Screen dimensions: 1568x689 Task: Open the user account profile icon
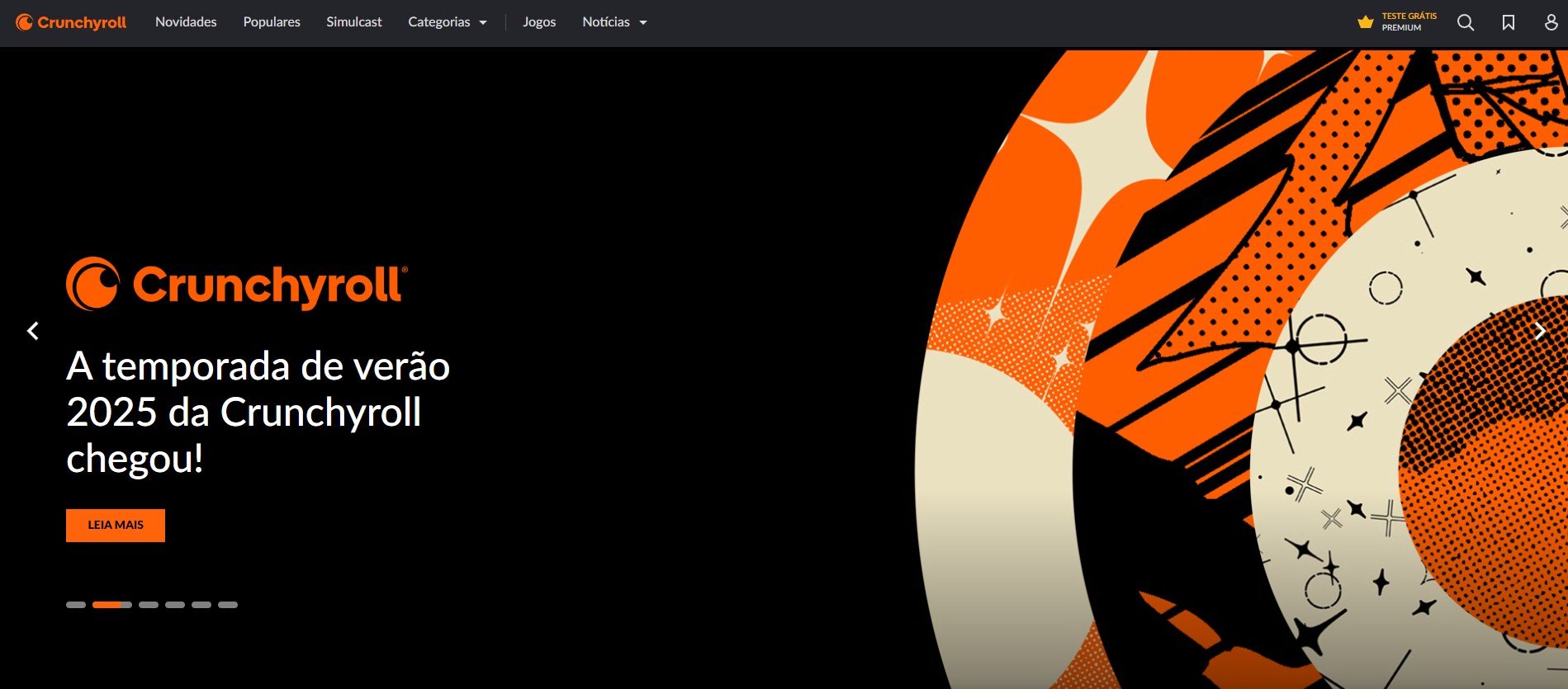click(1551, 22)
